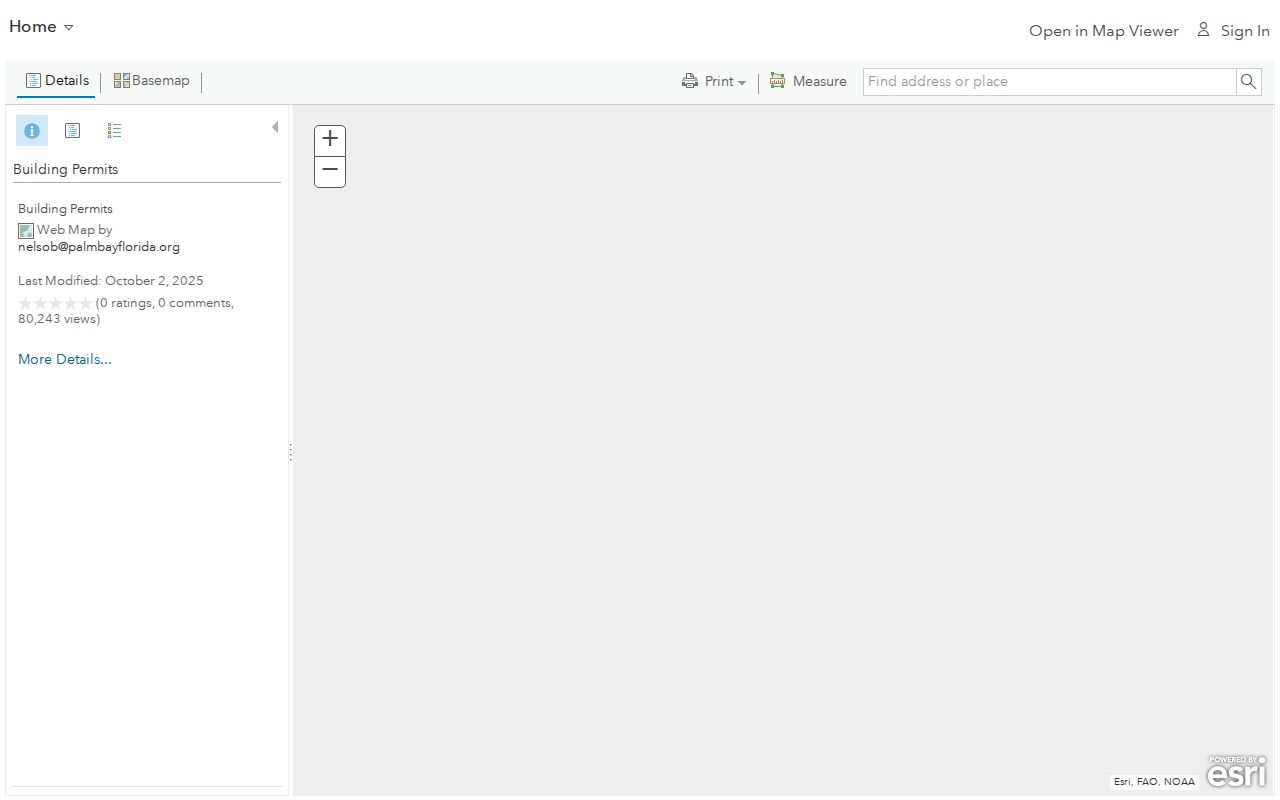This screenshot has height=800, width=1280.
Task: Click the About info icon
Action: (32, 131)
